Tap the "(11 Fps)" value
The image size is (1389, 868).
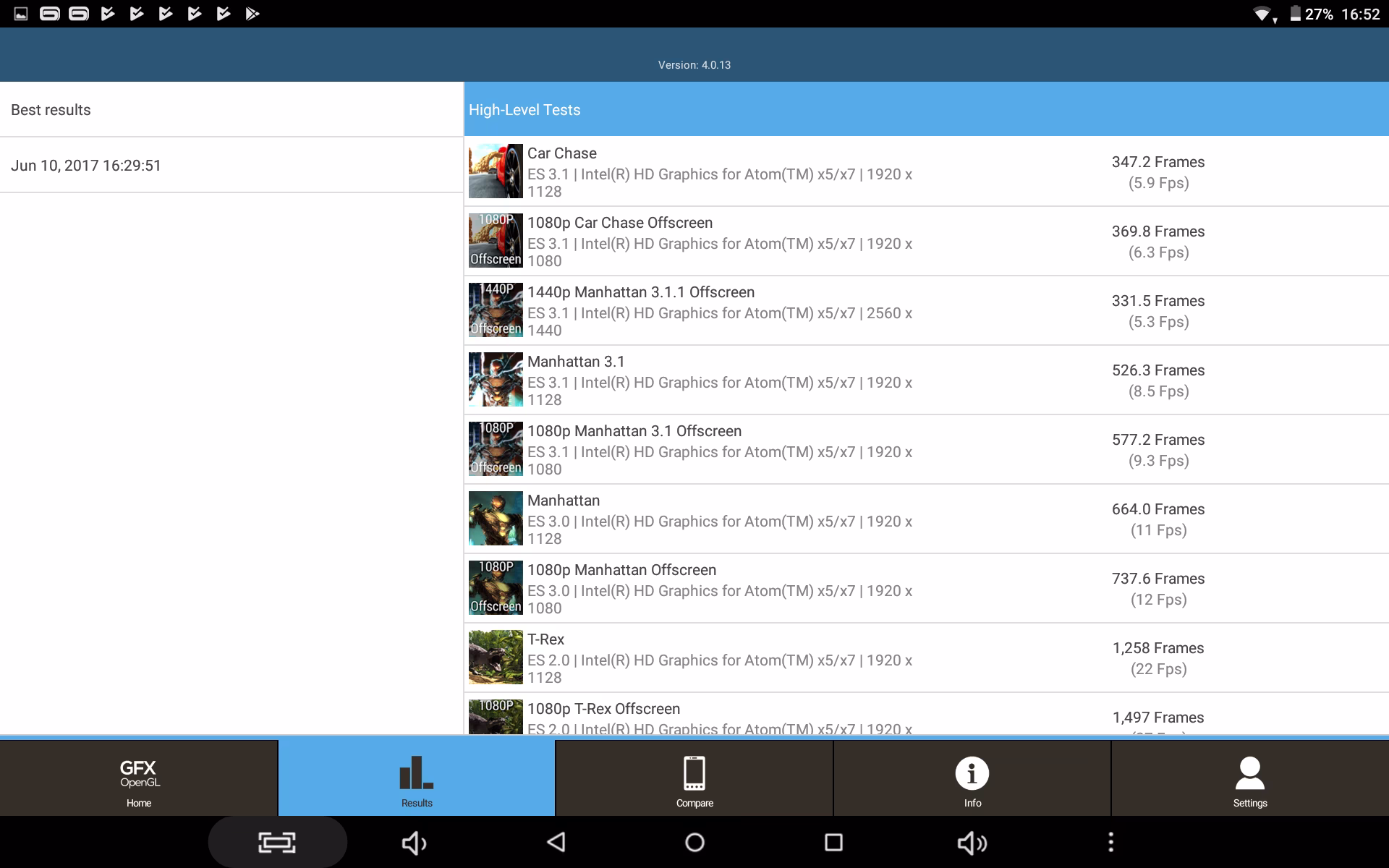click(x=1159, y=530)
